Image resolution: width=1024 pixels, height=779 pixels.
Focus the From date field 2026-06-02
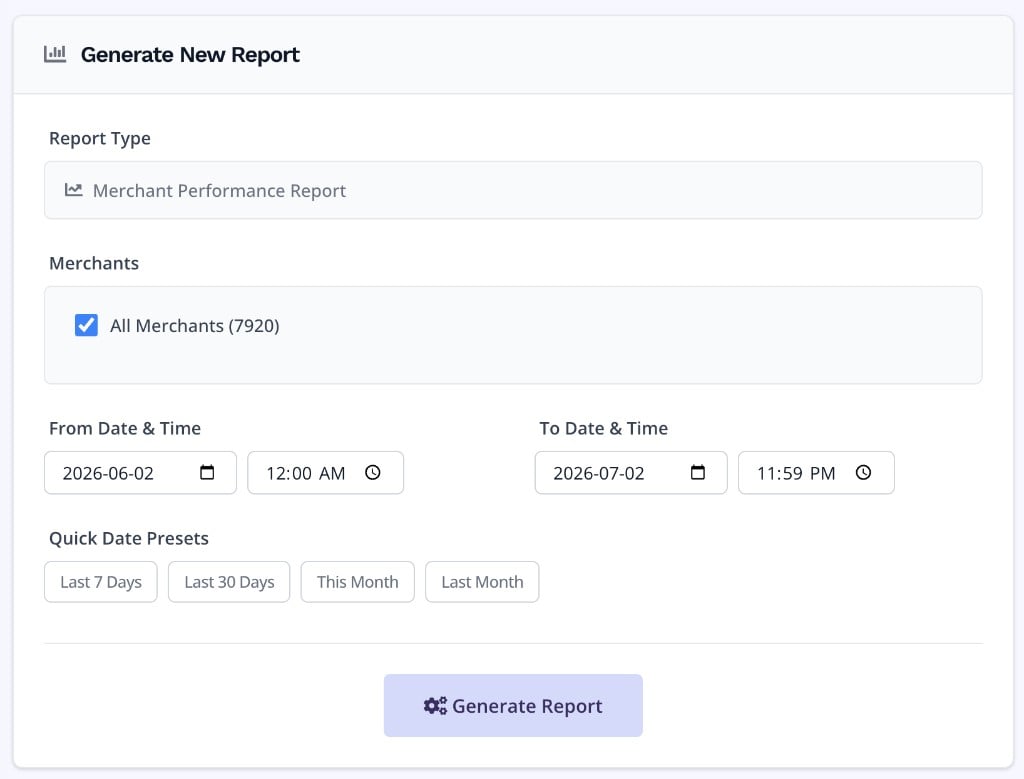point(140,473)
